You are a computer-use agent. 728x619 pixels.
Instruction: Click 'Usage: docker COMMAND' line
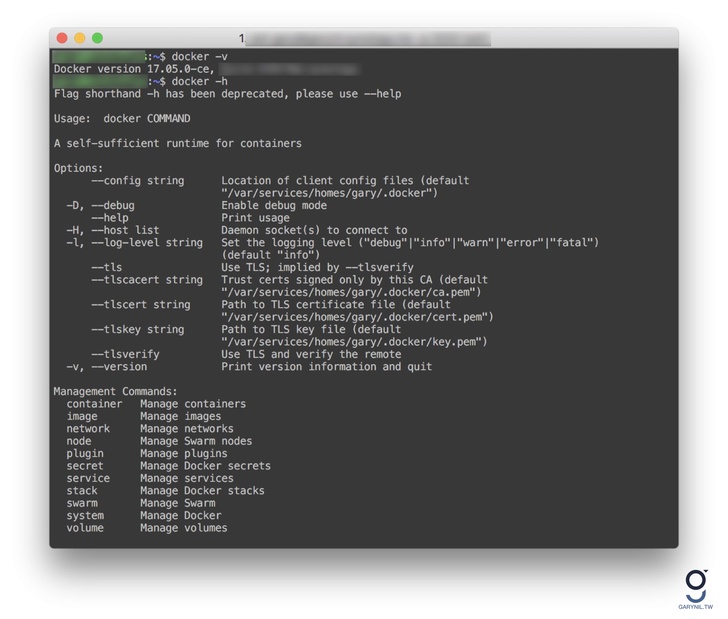coord(122,118)
